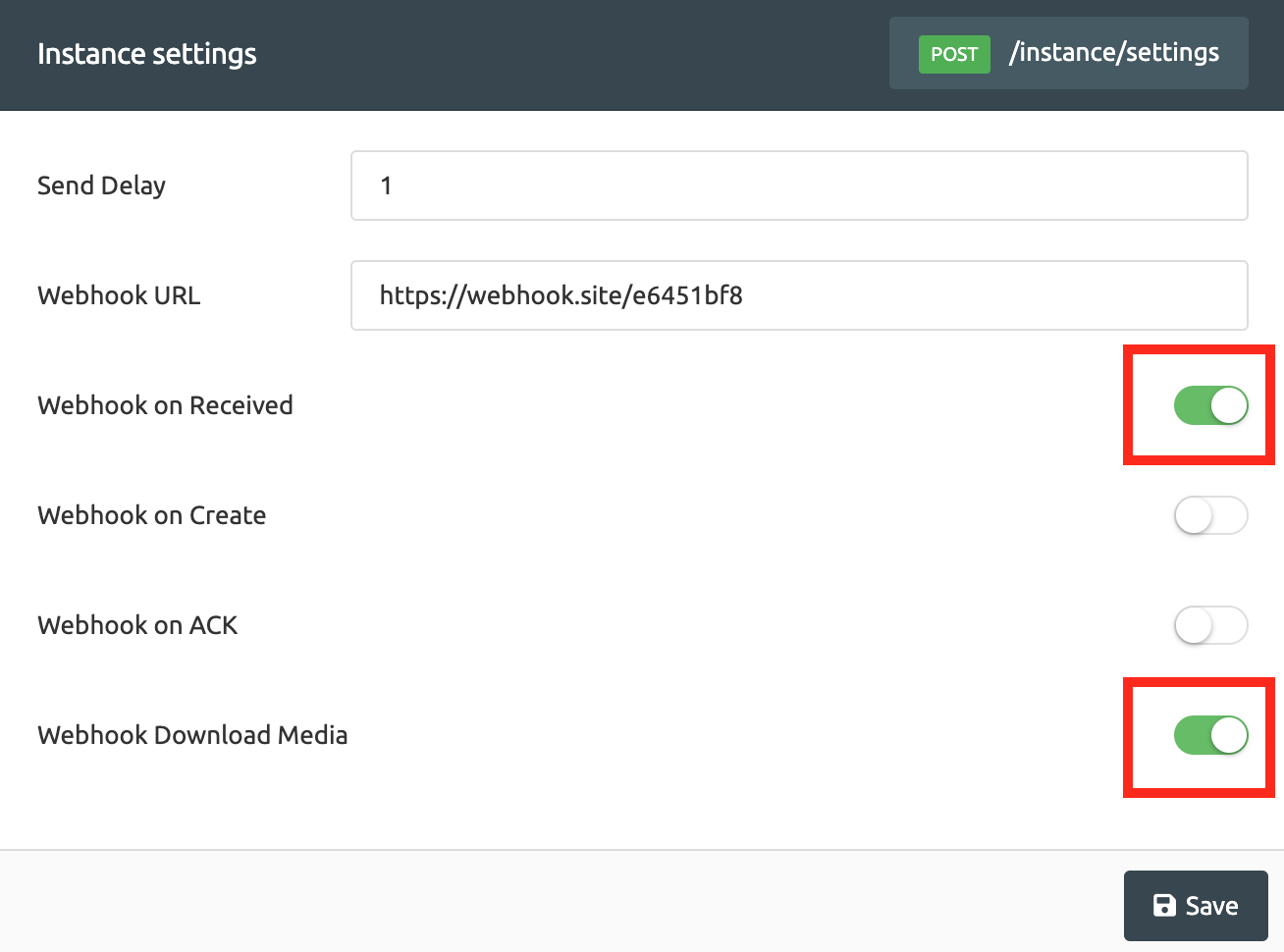This screenshot has height=952, width=1284.
Task: Click the Webhook on ACK label
Action: (137, 625)
